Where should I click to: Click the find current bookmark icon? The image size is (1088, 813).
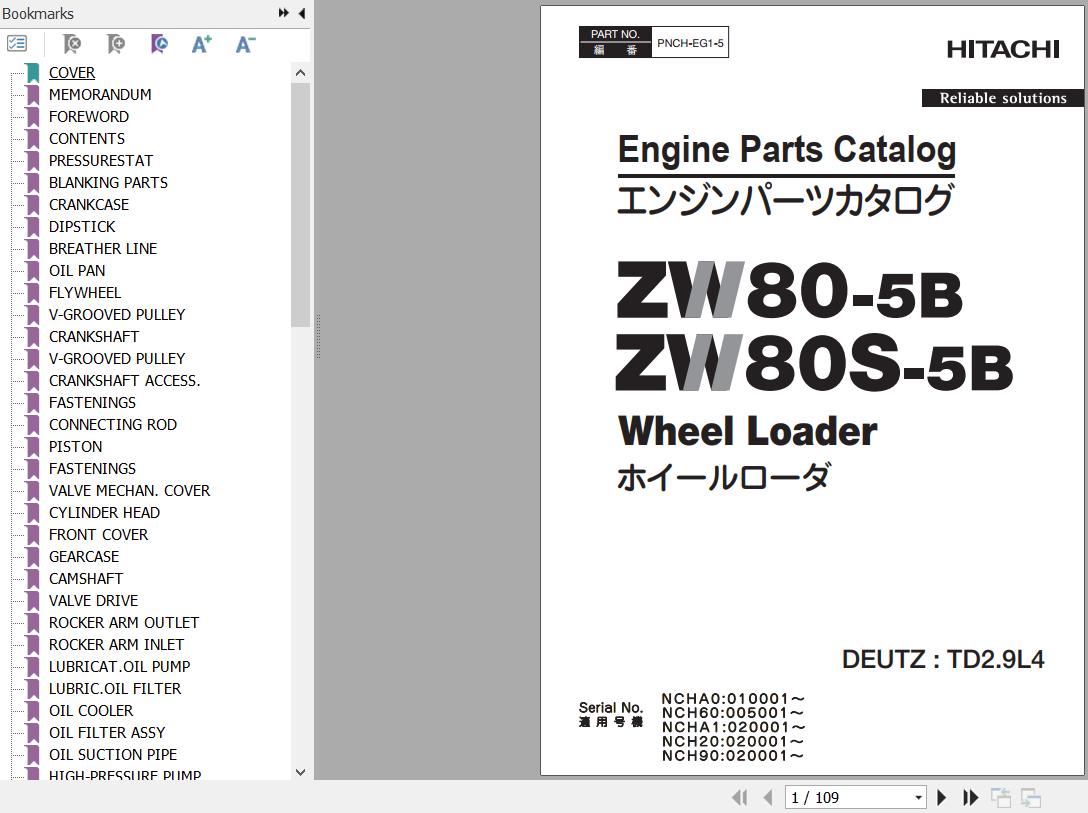pos(159,44)
